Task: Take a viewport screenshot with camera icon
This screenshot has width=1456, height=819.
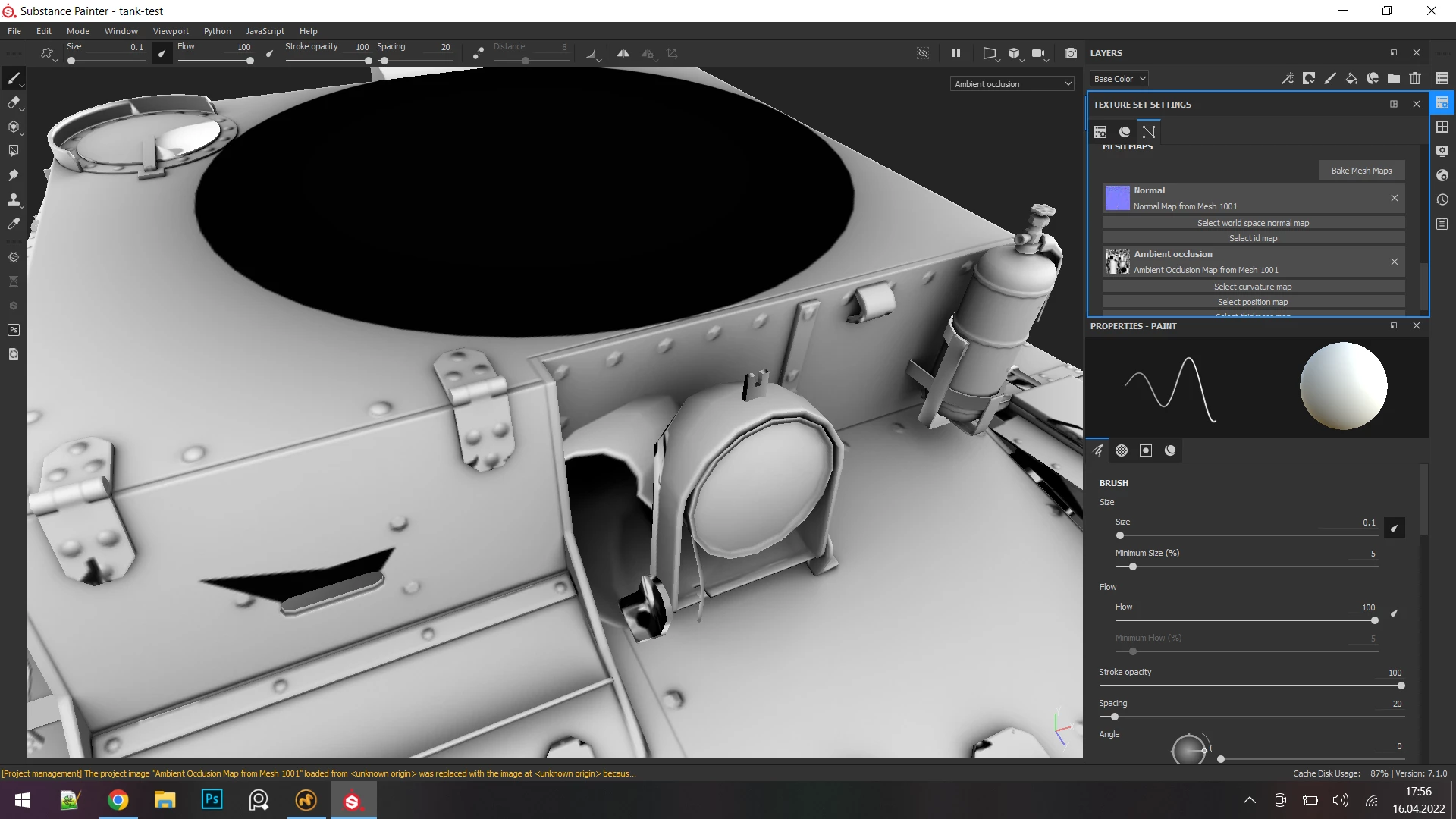Action: pyautogui.click(x=1071, y=53)
